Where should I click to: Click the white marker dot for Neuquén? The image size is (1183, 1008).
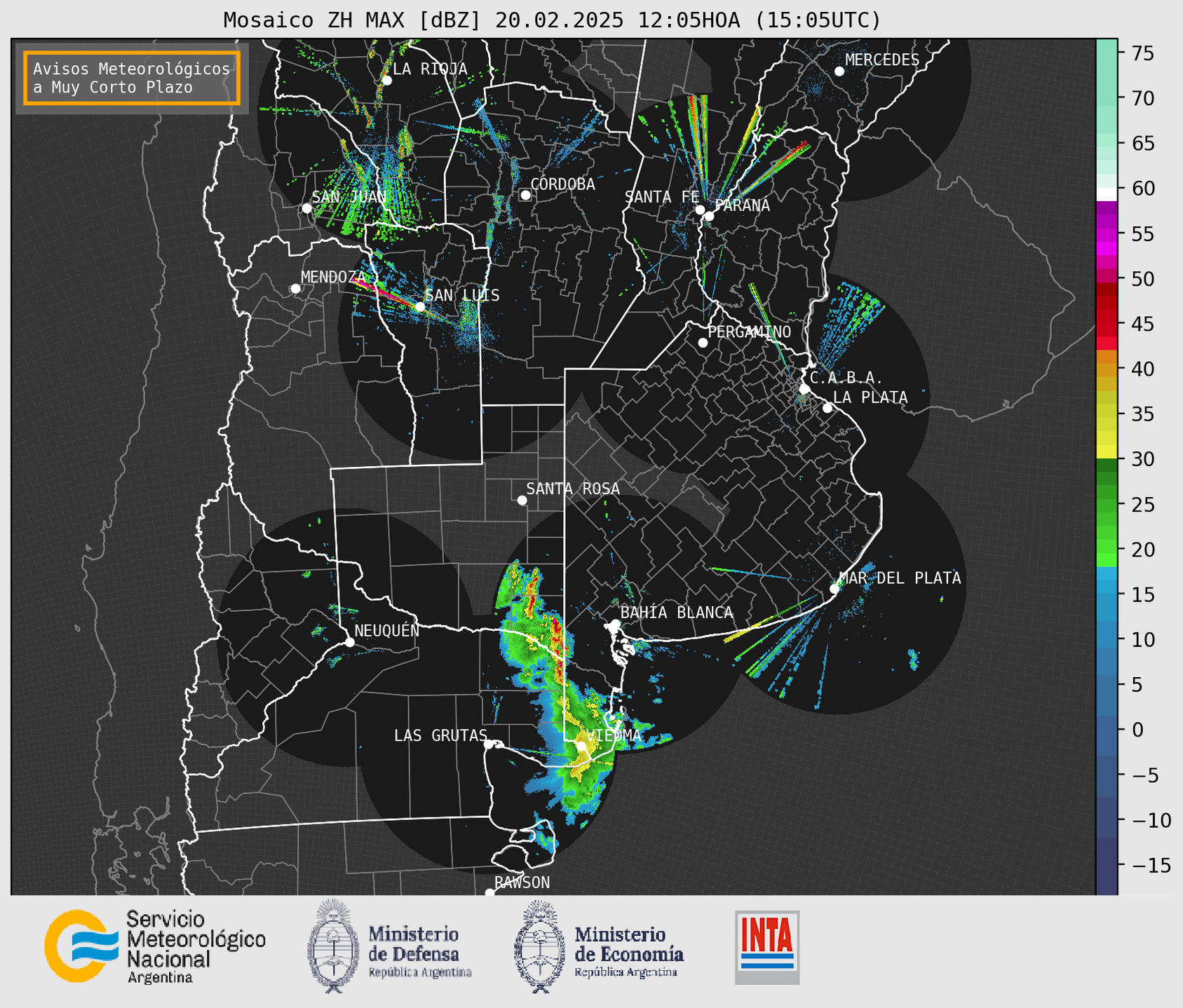point(349,642)
